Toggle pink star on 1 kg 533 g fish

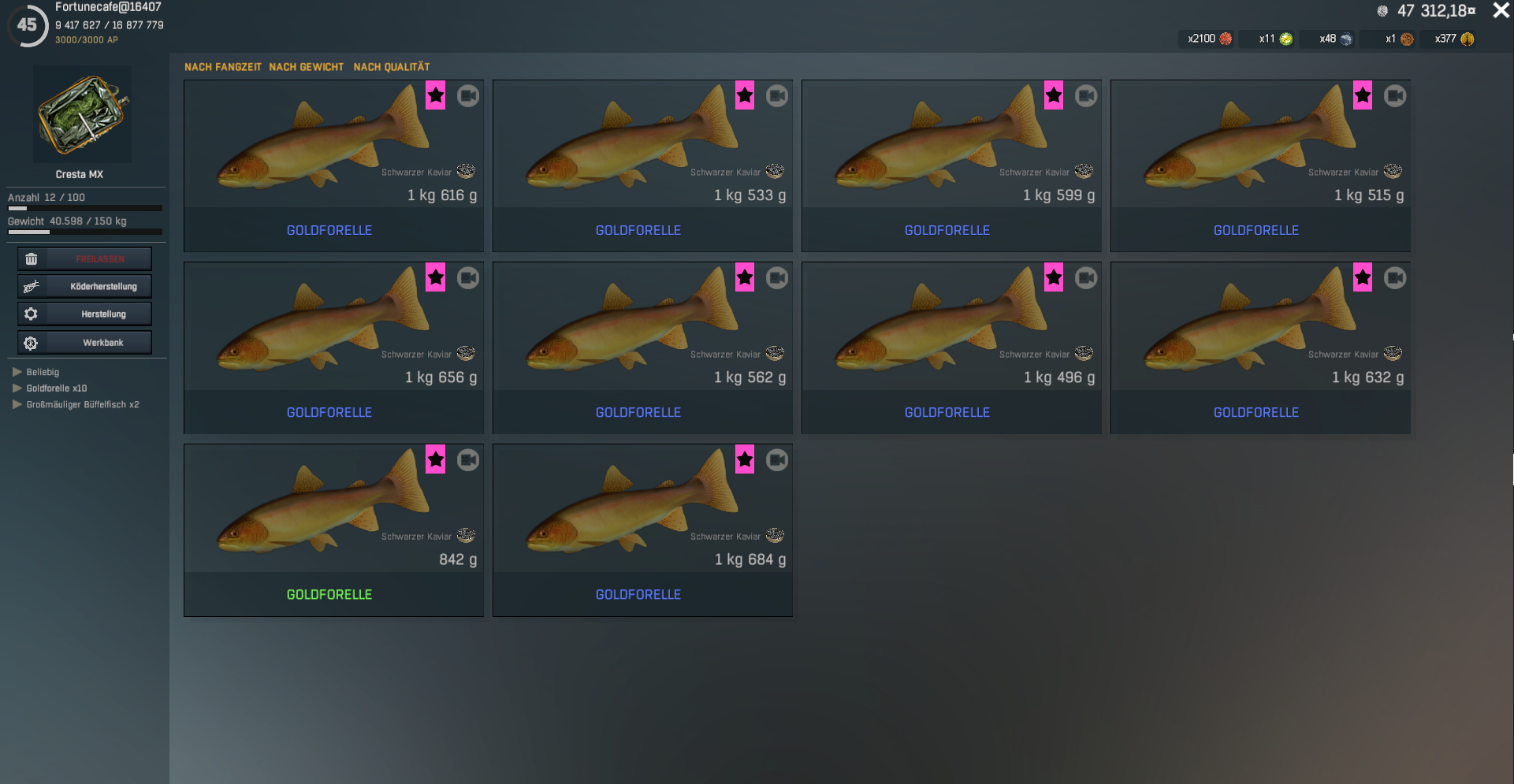[x=745, y=95]
